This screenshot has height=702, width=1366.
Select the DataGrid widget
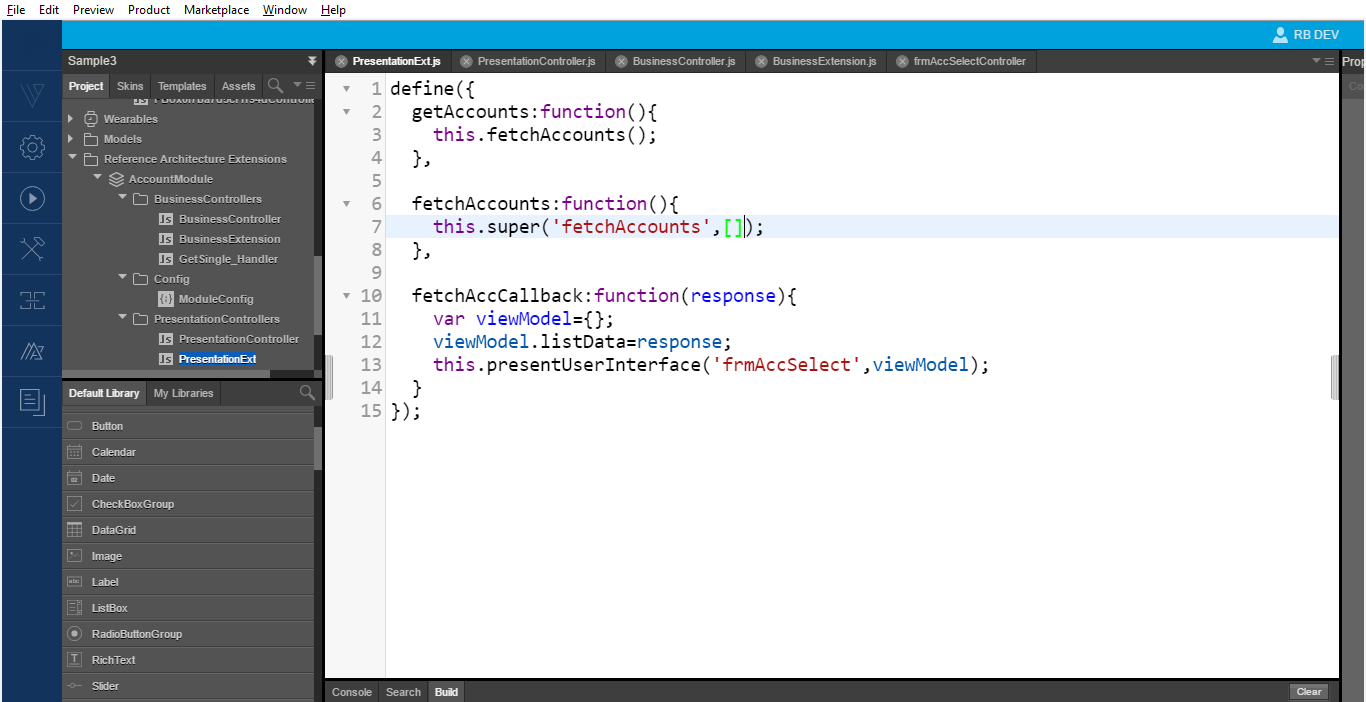(x=188, y=530)
